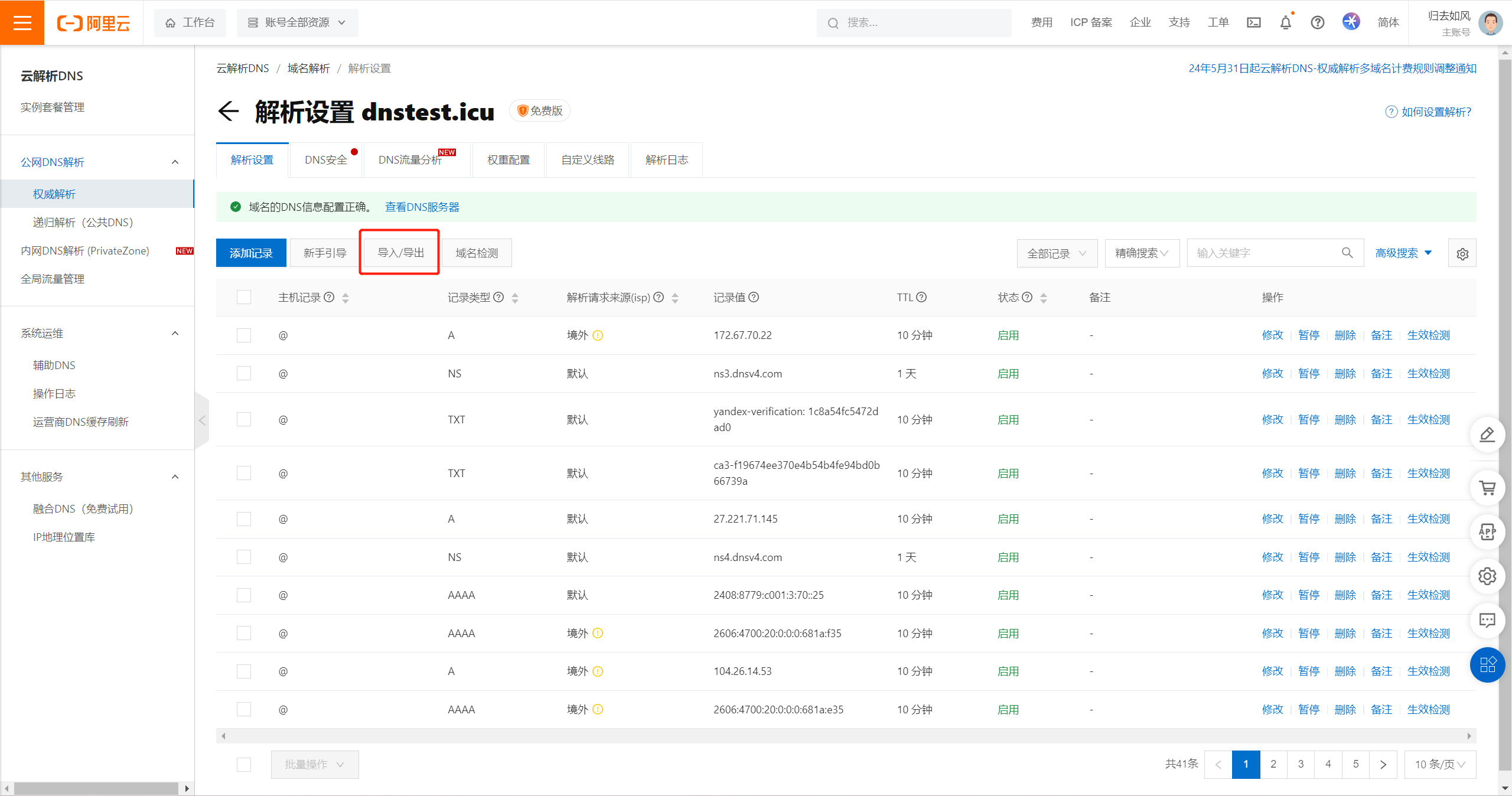Open the hamburger navigation menu

[22, 22]
